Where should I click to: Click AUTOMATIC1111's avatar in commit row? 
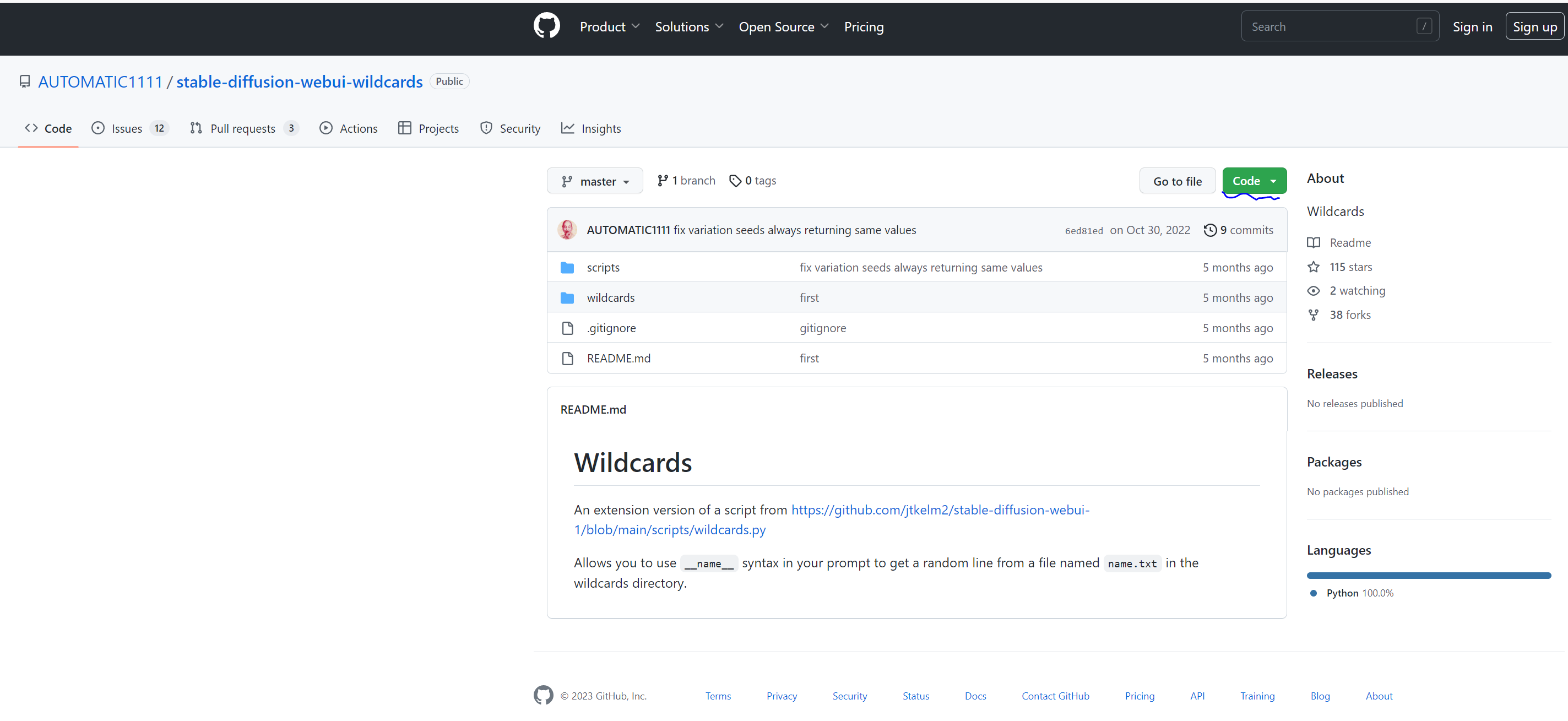pos(567,230)
